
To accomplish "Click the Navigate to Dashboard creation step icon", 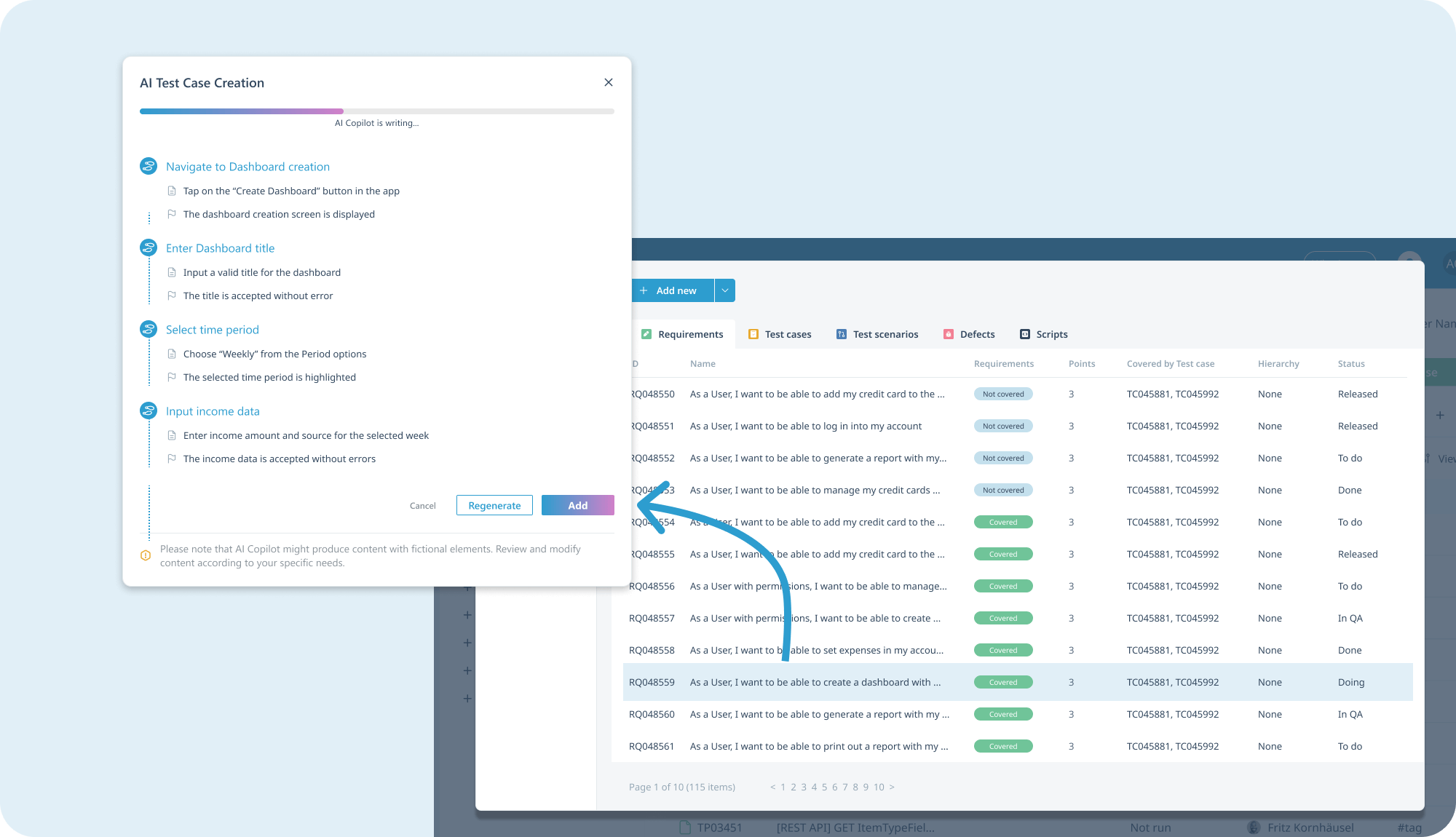I will tap(149, 166).
